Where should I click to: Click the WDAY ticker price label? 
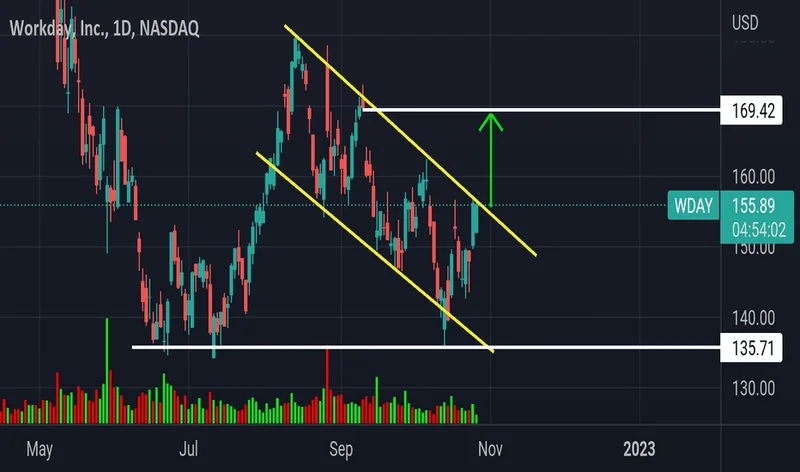[691, 207]
